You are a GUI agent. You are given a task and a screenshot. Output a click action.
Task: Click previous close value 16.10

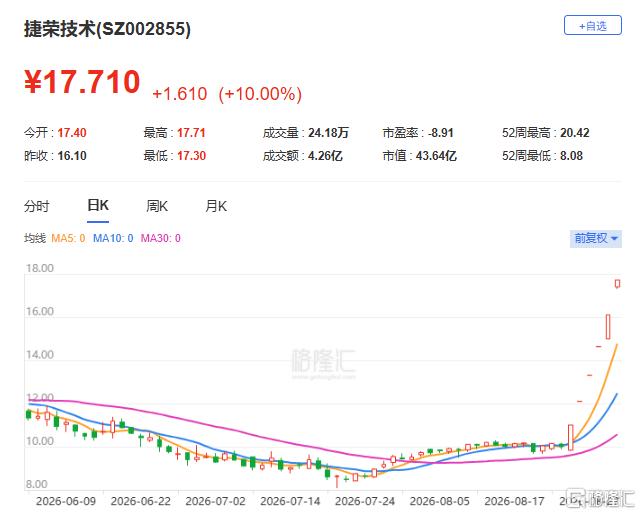[72, 156]
